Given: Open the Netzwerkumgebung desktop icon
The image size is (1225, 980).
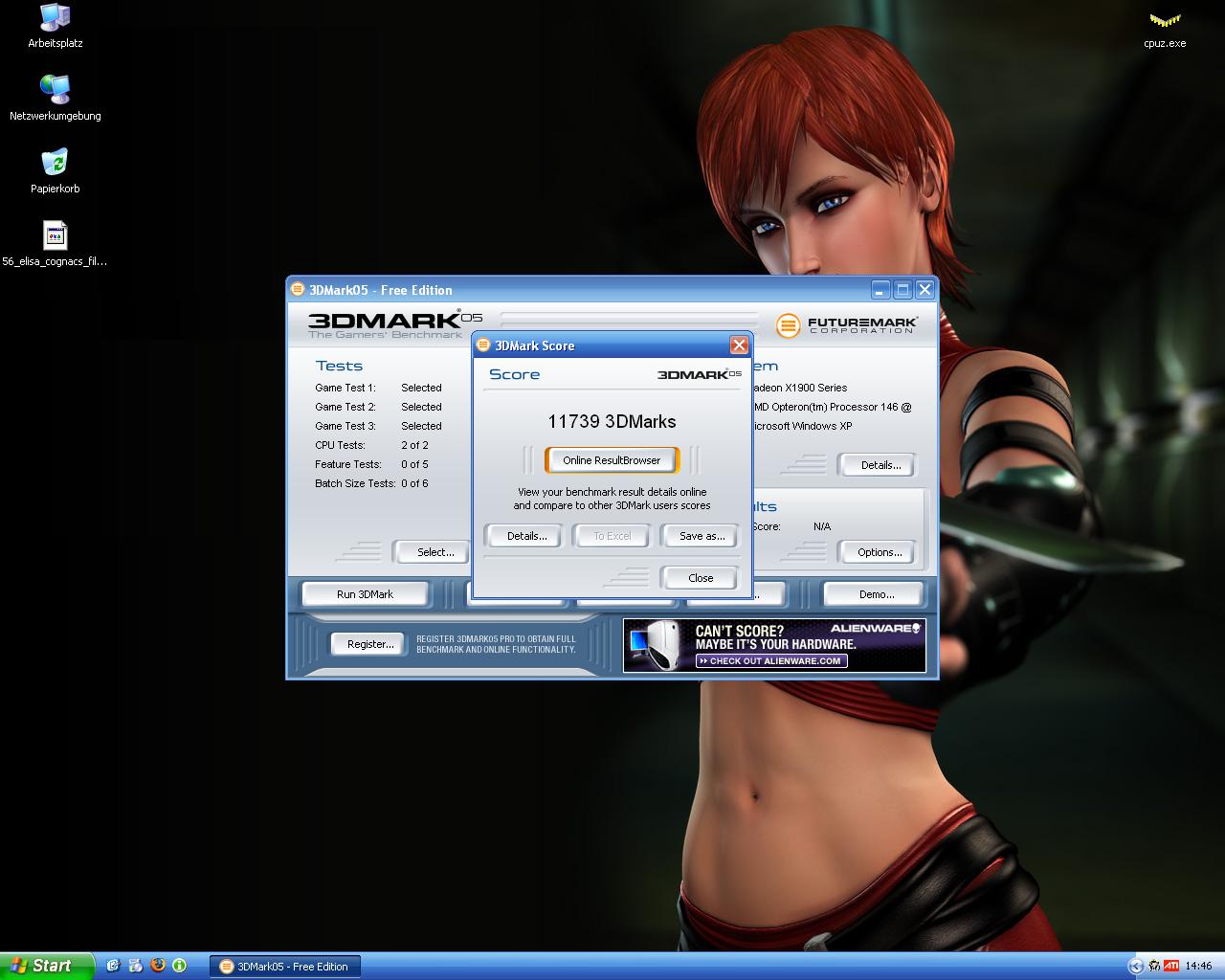Looking at the screenshot, I should tap(55, 97).
